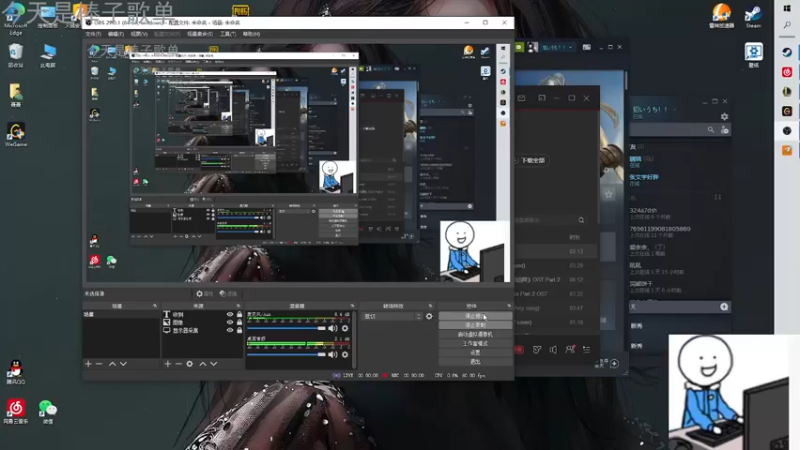Open the 视图(V) menu in OBS

[x=139, y=34]
